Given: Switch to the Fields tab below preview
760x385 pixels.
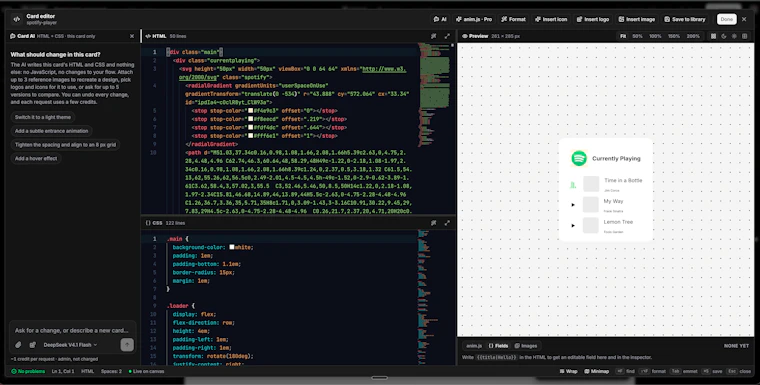Looking at the screenshot, I should pos(498,346).
